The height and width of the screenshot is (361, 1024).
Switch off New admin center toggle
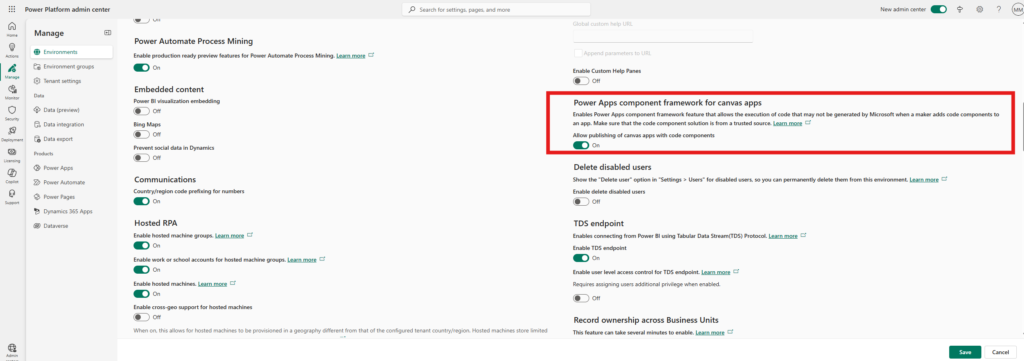coord(939,10)
